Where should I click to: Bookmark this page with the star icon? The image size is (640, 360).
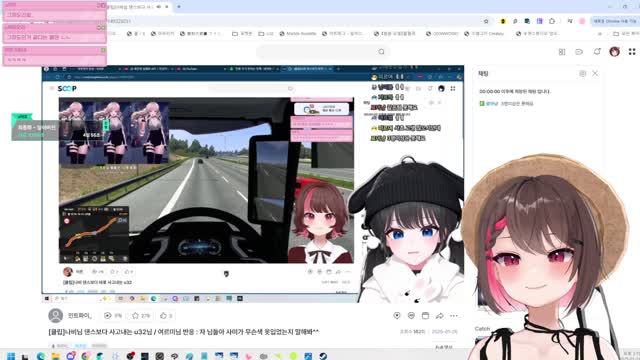[486, 21]
